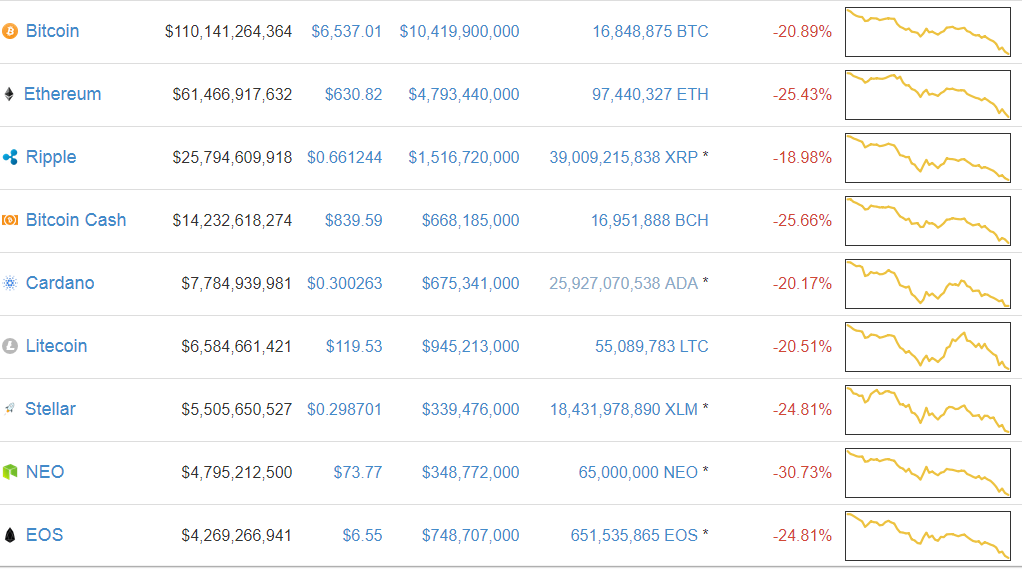This screenshot has height=569, width=1022.
Task: Click the orange Bitcoin logo icon
Action: tap(10, 31)
